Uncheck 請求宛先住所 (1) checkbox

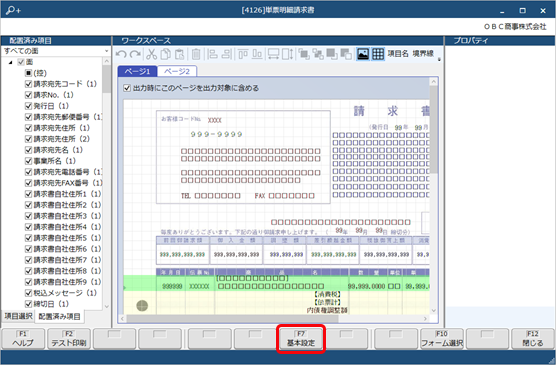(28, 128)
